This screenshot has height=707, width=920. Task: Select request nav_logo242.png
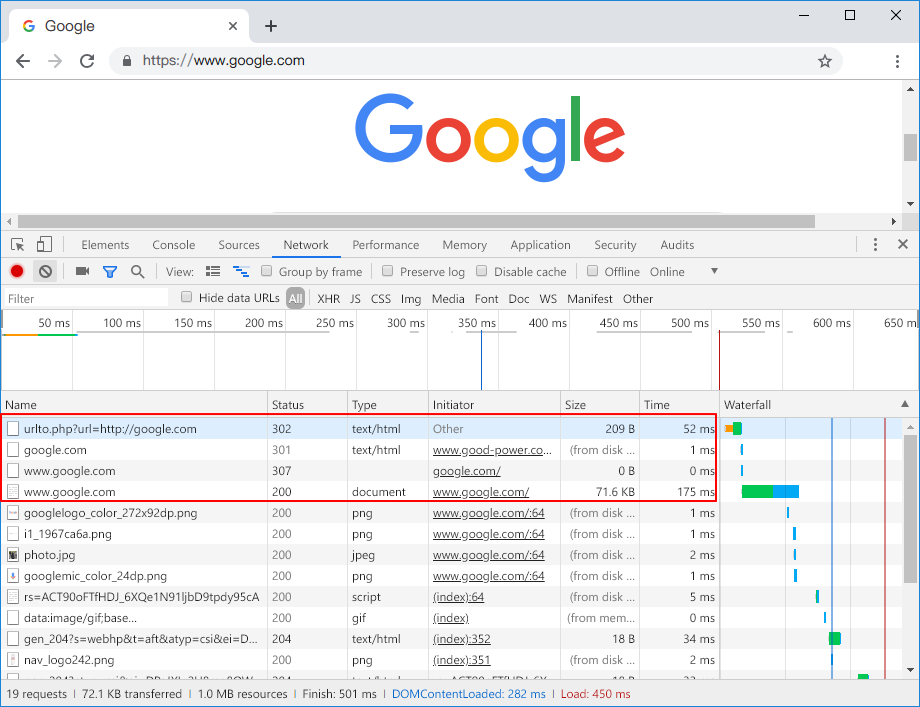[358, 660]
